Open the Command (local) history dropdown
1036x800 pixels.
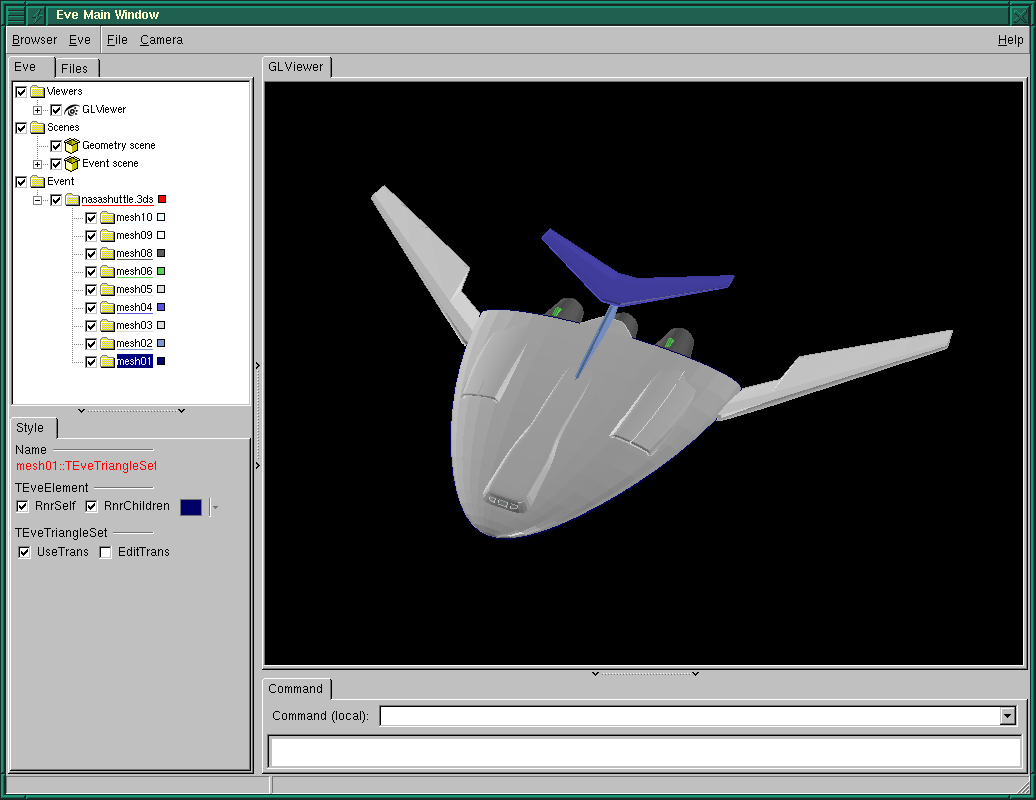pos(1009,715)
